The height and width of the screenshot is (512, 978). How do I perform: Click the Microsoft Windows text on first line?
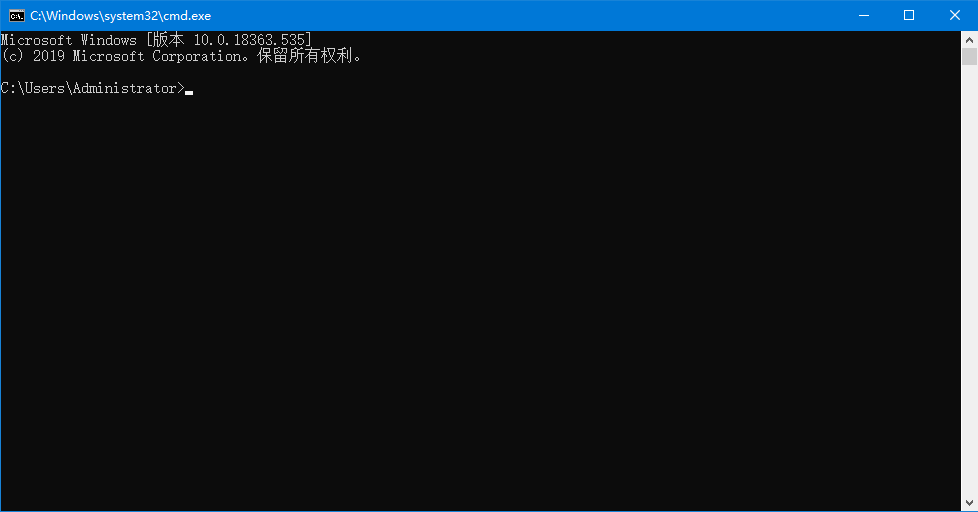click(69, 40)
